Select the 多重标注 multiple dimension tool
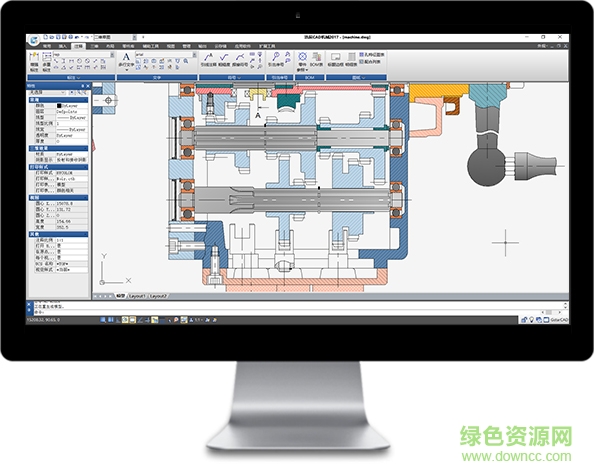Image resolution: width=595 pixels, height=475 pixels. (x=47, y=62)
